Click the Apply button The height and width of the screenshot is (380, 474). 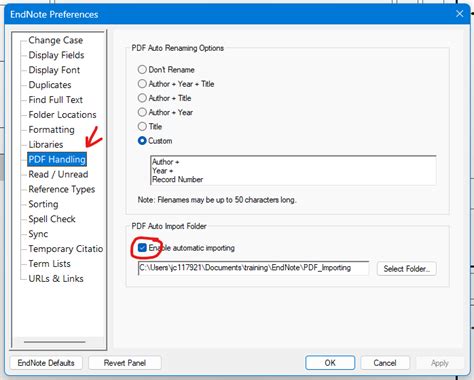(440, 363)
